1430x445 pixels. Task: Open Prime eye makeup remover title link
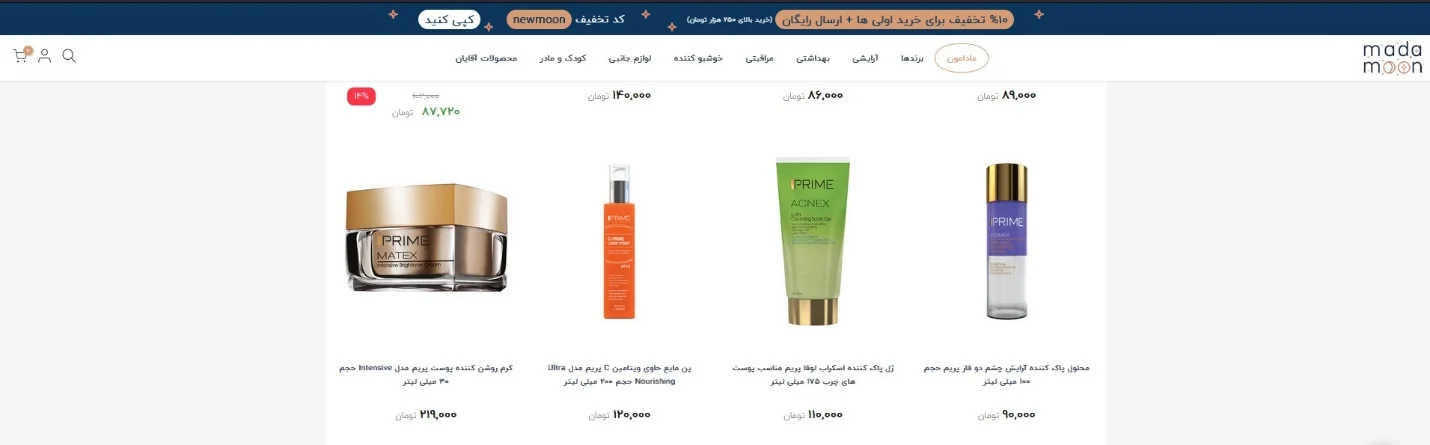click(x=1006, y=374)
